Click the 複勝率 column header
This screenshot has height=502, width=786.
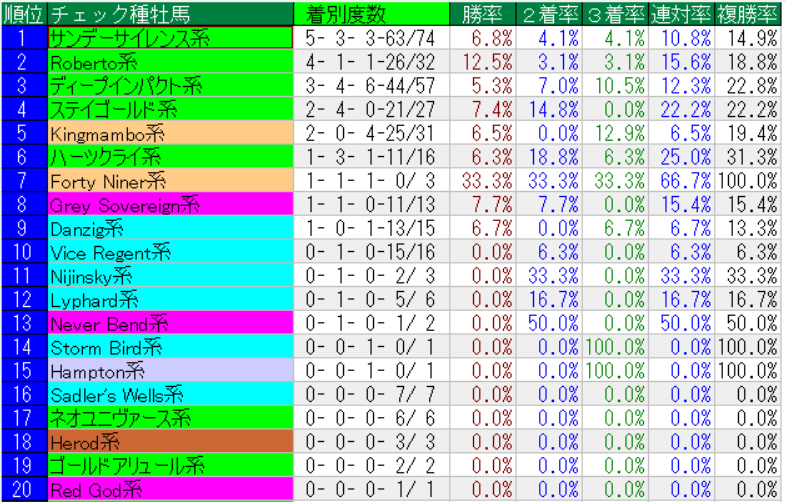point(747,13)
